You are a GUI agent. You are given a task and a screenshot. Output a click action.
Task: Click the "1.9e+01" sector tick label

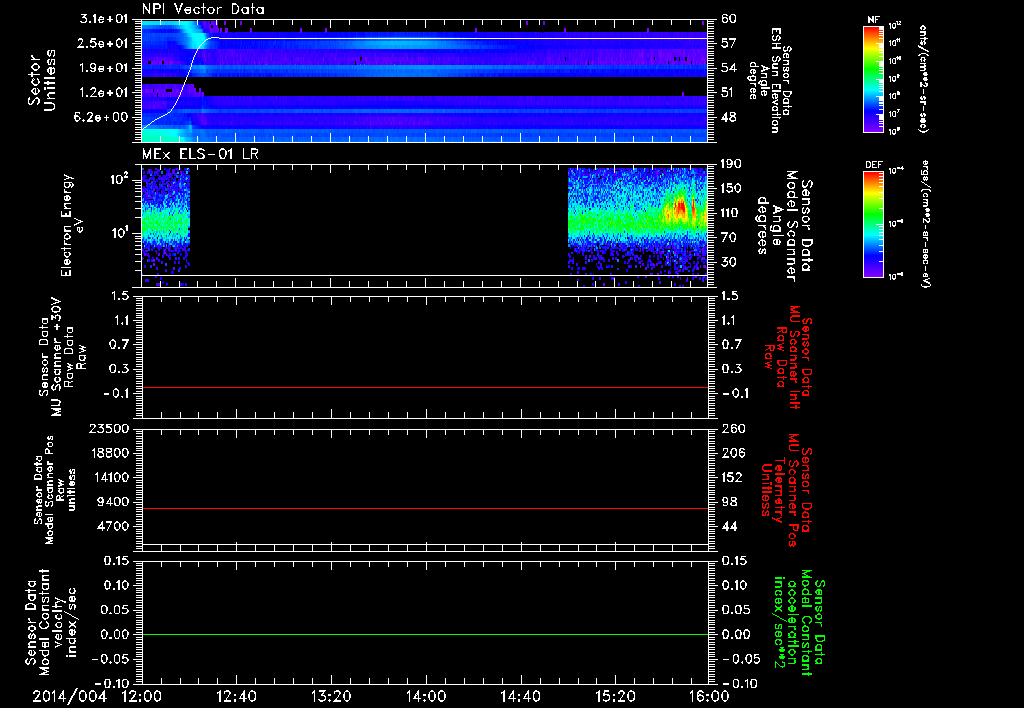pyautogui.click(x=104, y=68)
